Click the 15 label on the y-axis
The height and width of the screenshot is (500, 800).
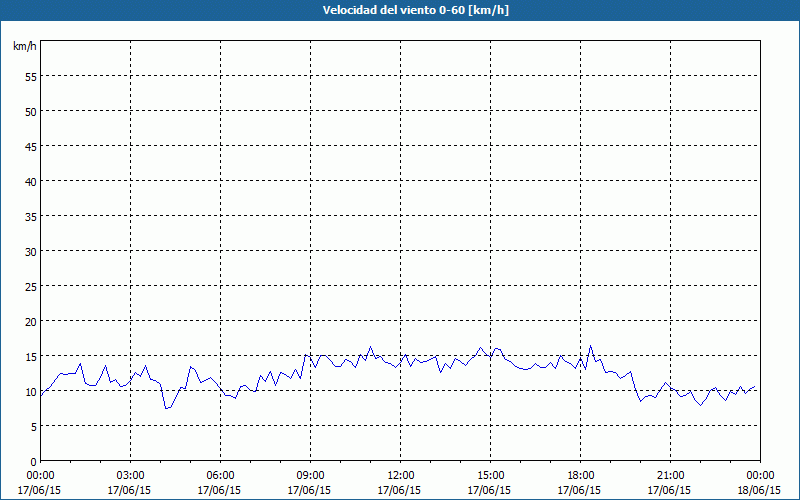(x=31, y=357)
